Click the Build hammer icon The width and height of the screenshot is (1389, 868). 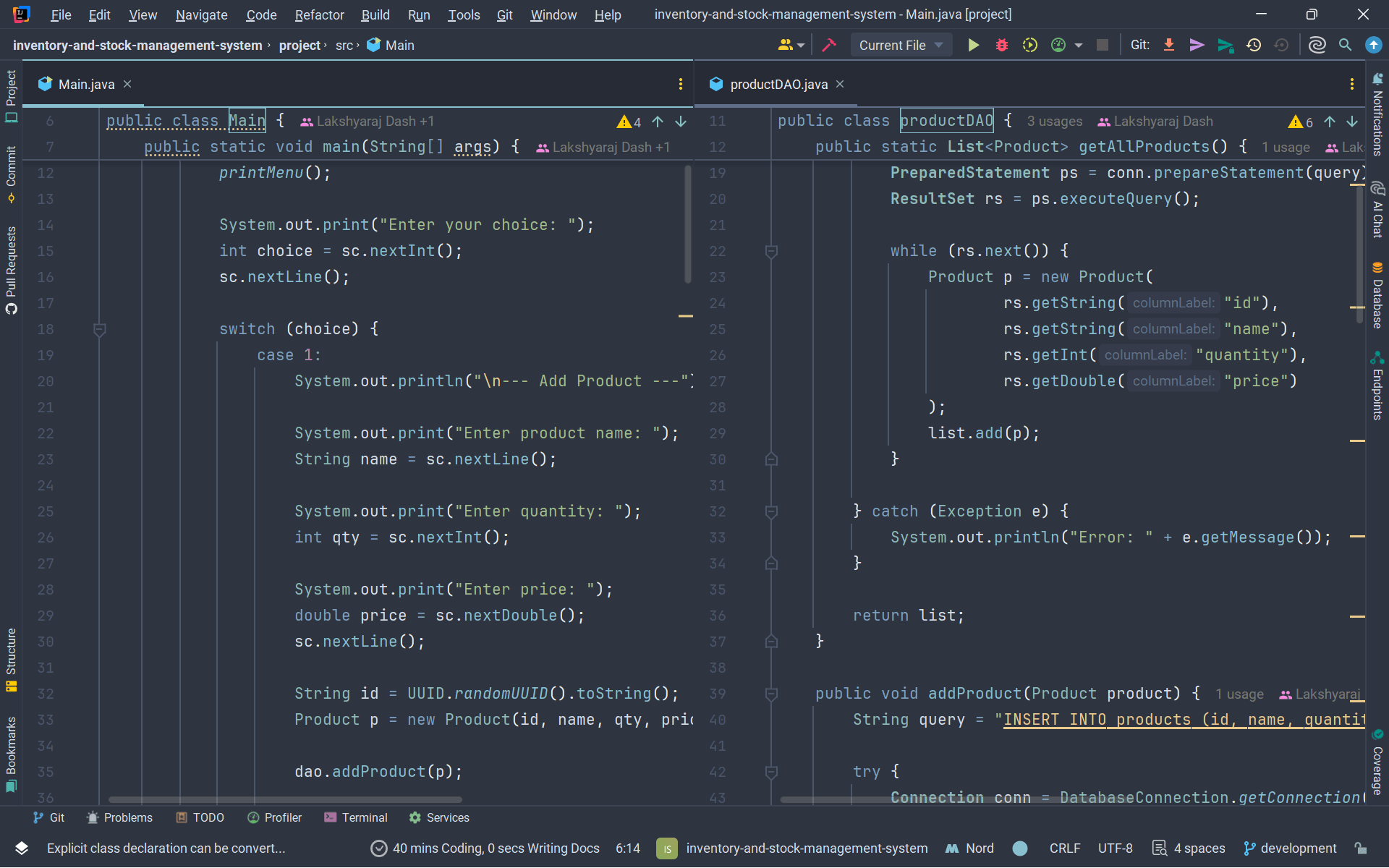pyautogui.click(x=829, y=46)
